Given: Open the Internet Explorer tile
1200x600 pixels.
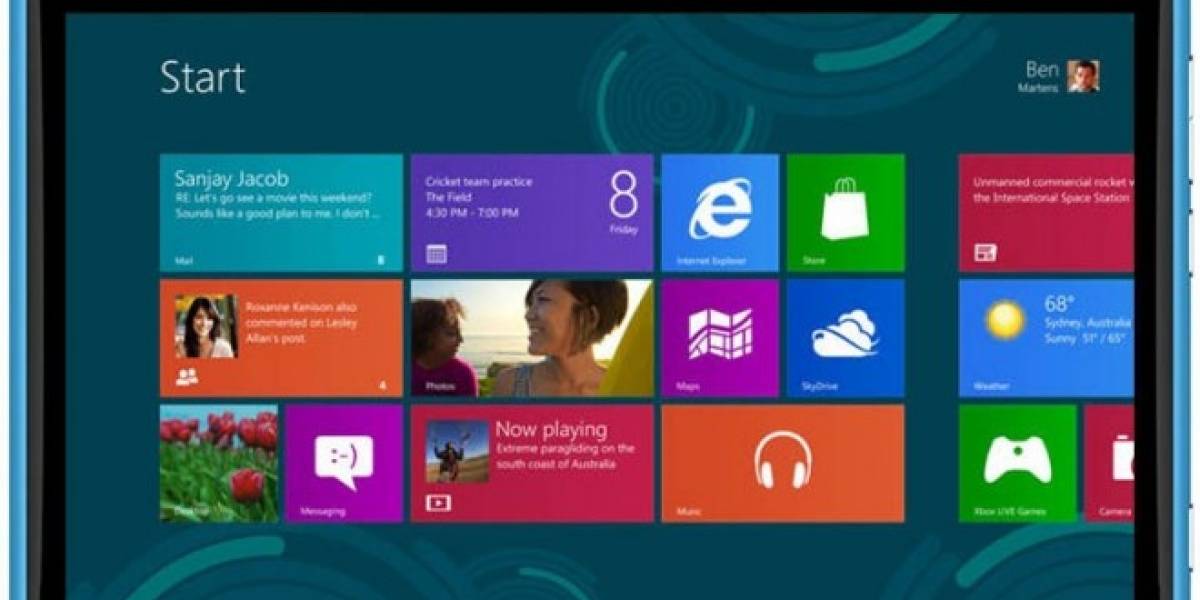Looking at the screenshot, I should point(720,213).
